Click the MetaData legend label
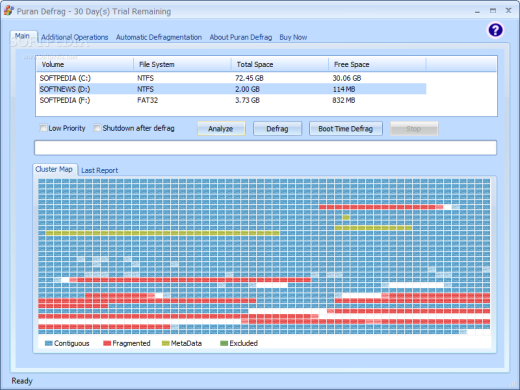 point(186,343)
